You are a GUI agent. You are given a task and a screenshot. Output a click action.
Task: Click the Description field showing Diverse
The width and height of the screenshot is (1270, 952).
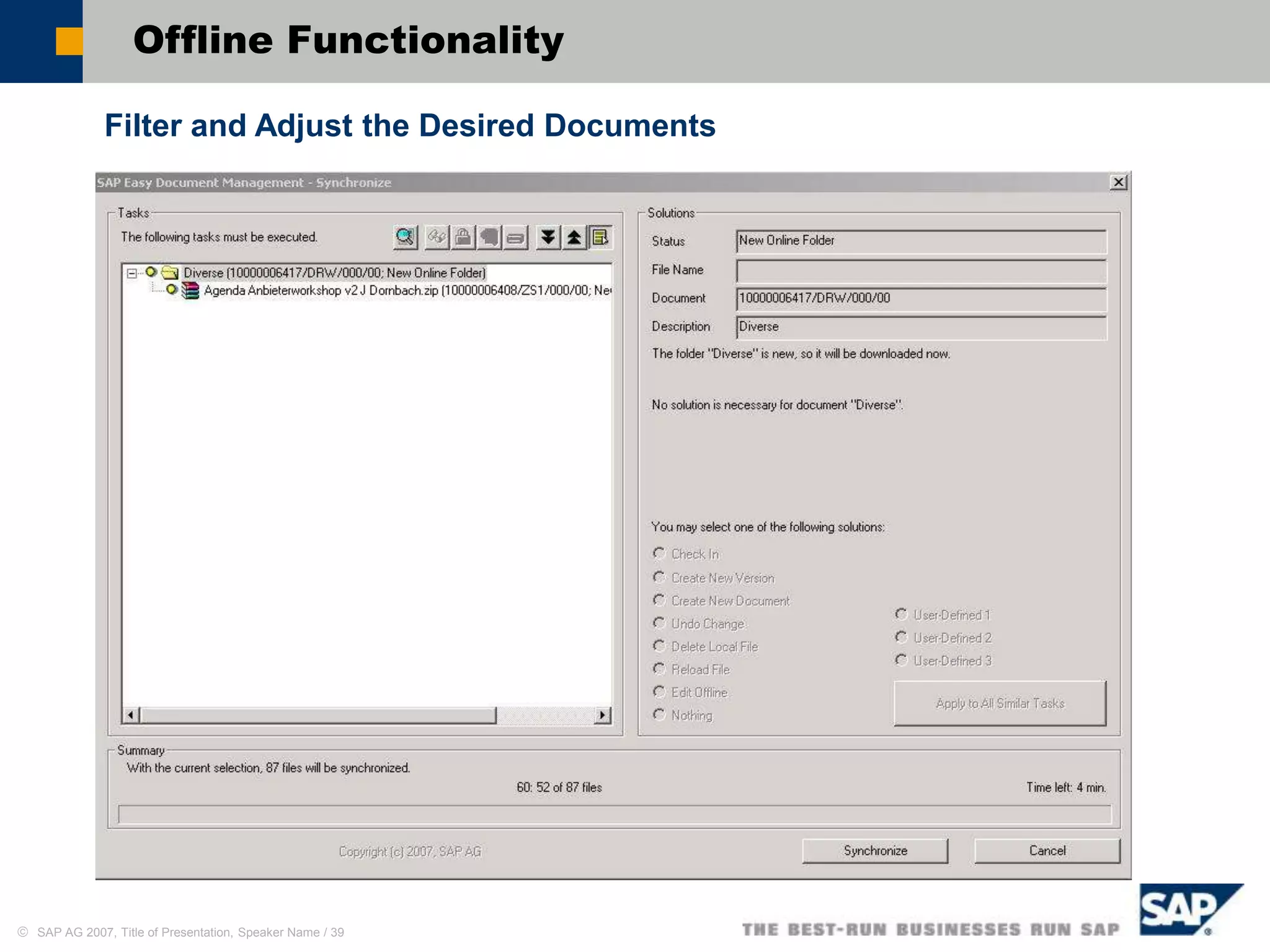click(921, 327)
